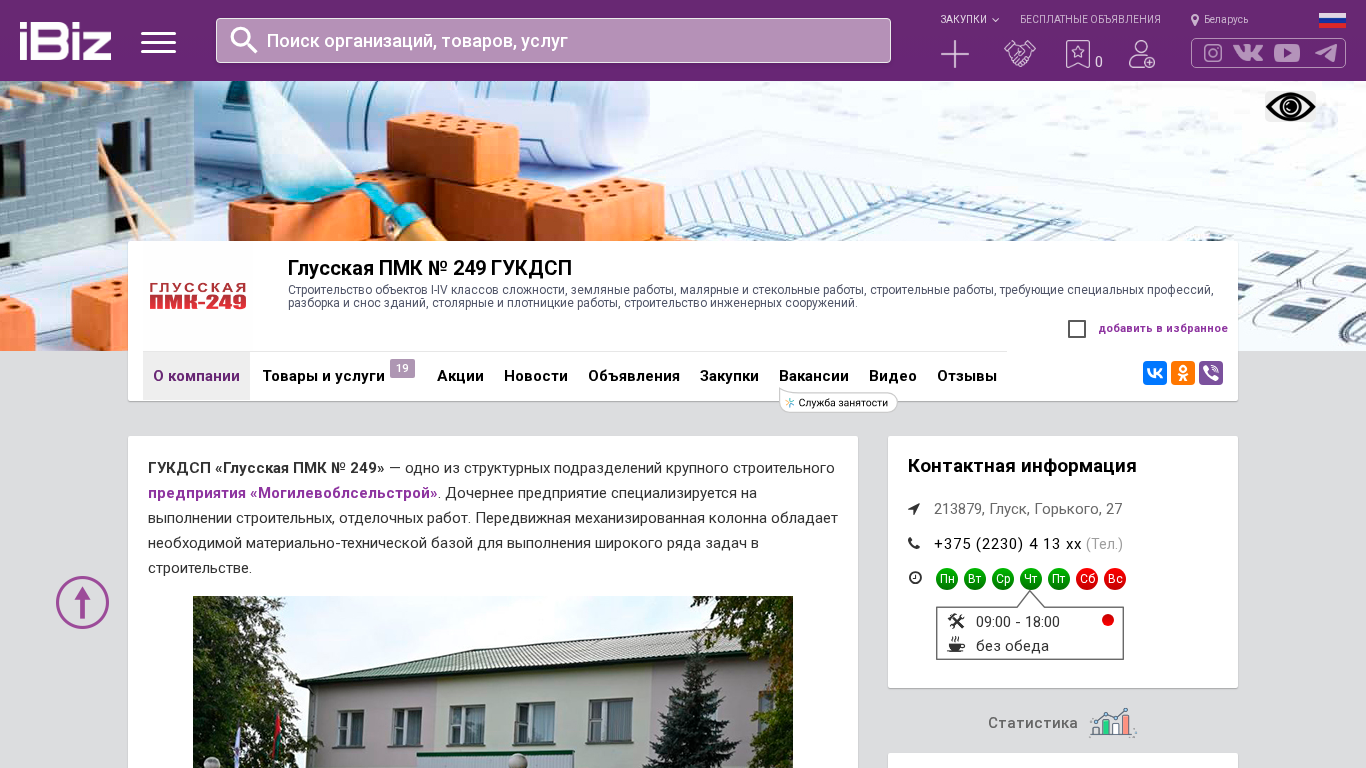Select the Сб weekday circle
Viewport: 1366px width, 768px height.
1087,579
